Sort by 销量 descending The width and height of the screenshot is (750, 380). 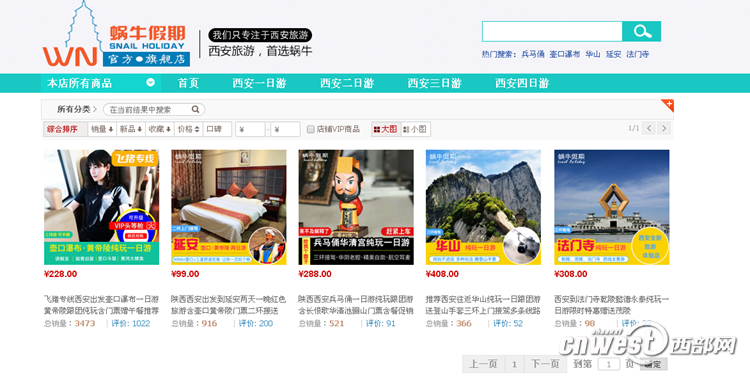102,129
